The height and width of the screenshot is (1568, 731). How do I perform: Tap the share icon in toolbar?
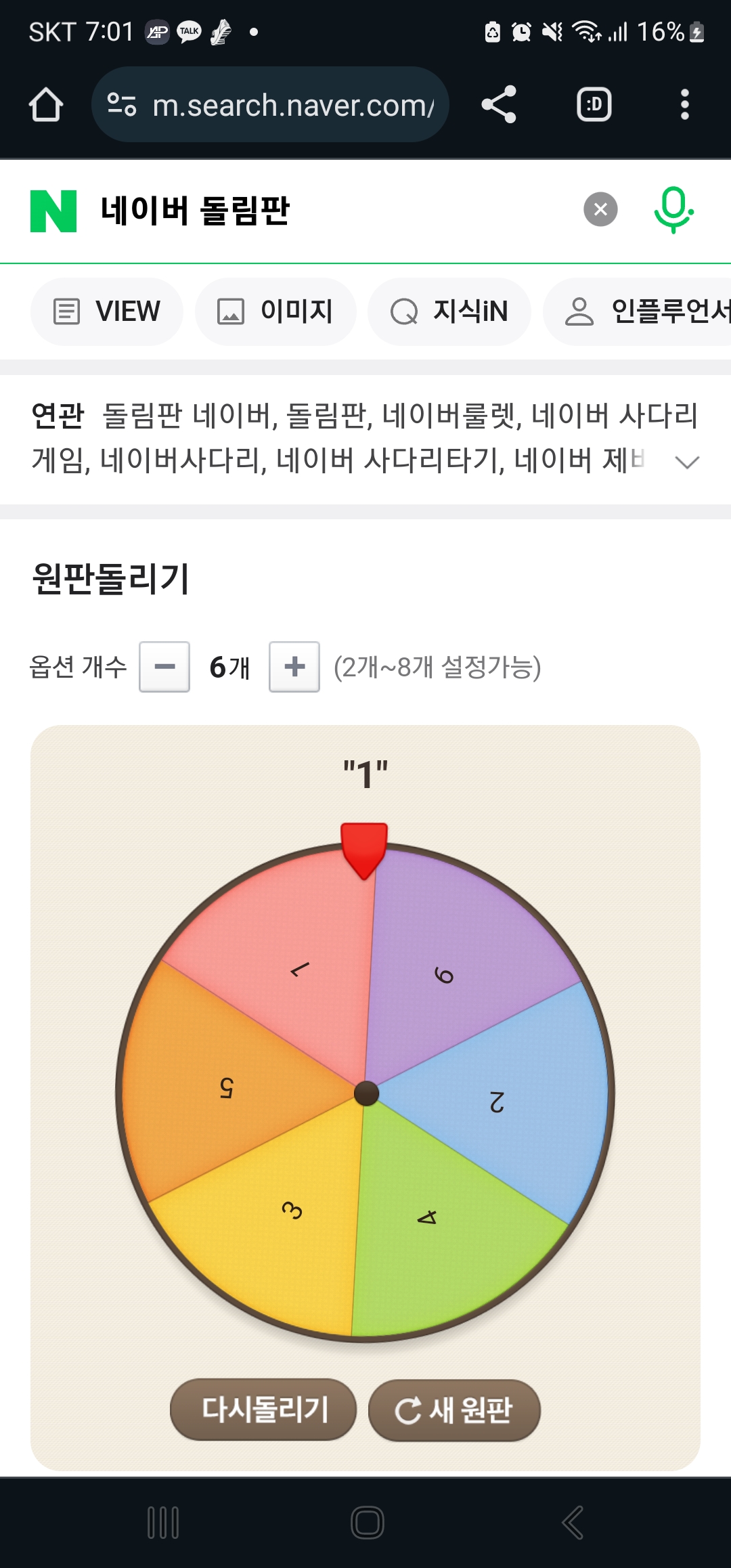[499, 105]
